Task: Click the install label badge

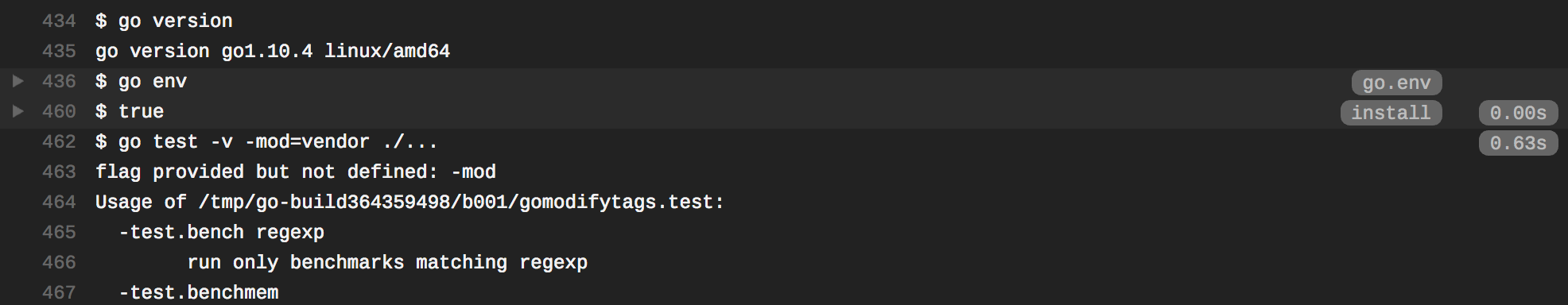Action: (x=1391, y=113)
